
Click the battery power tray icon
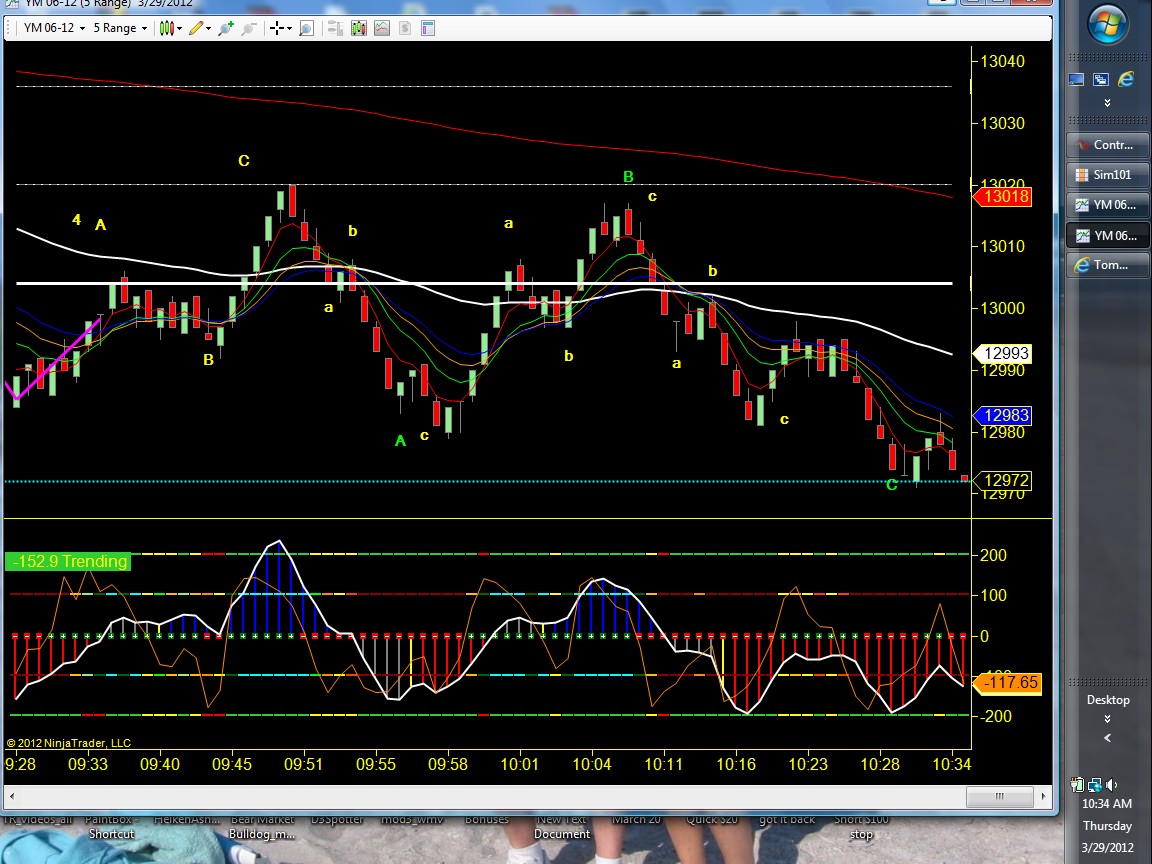click(1078, 784)
